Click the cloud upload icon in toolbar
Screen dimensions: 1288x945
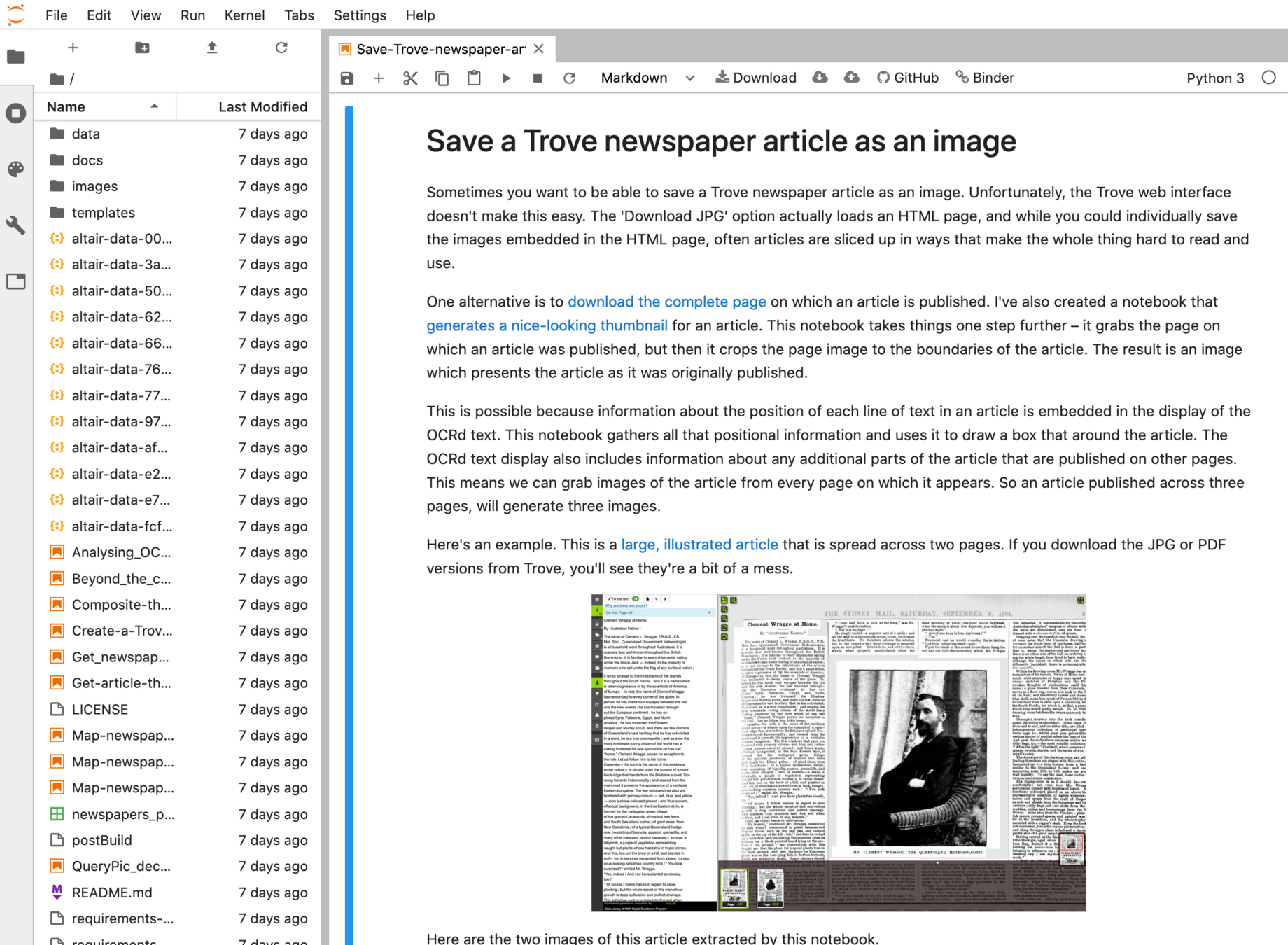coord(851,78)
